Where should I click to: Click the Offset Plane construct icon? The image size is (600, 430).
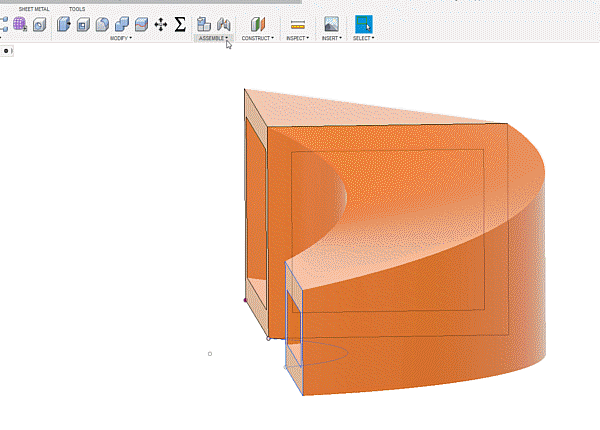tap(258, 24)
